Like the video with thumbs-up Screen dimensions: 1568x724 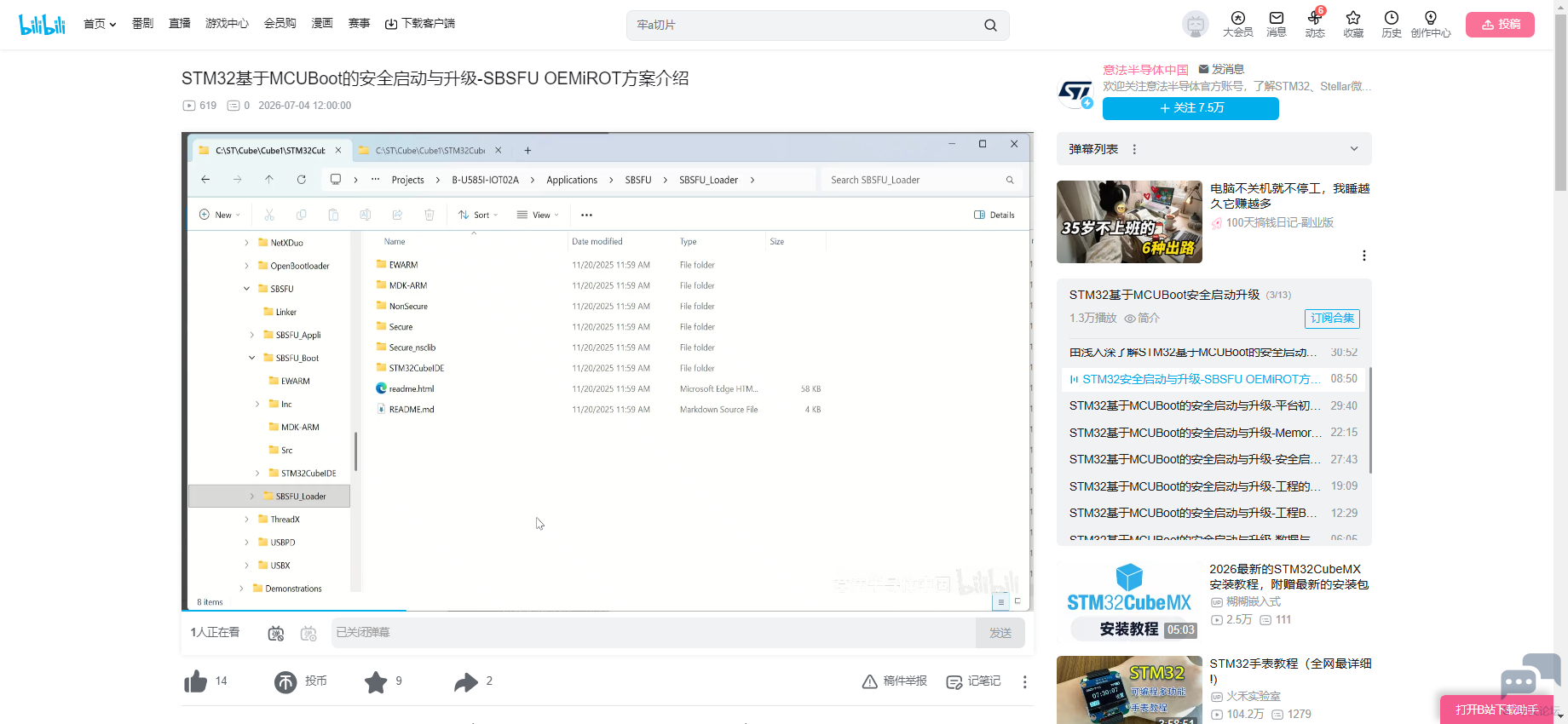pyautogui.click(x=196, y=681)
